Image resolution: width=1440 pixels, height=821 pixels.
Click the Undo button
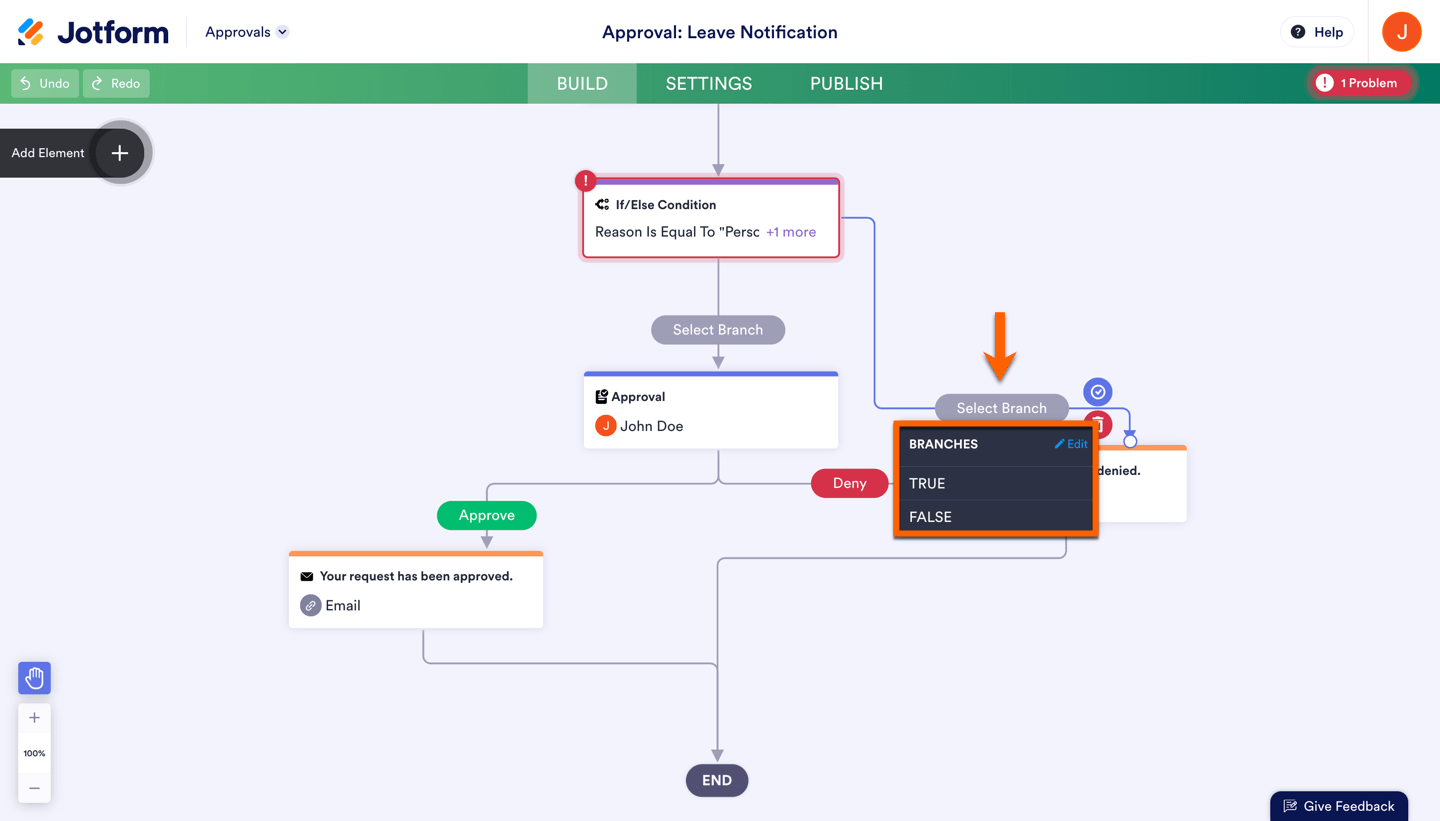coord(45,83)
